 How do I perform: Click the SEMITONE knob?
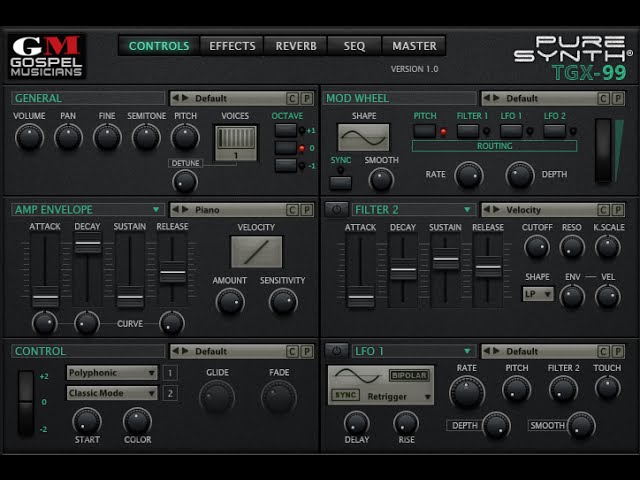pyautogui.click(x=146, y=138)
